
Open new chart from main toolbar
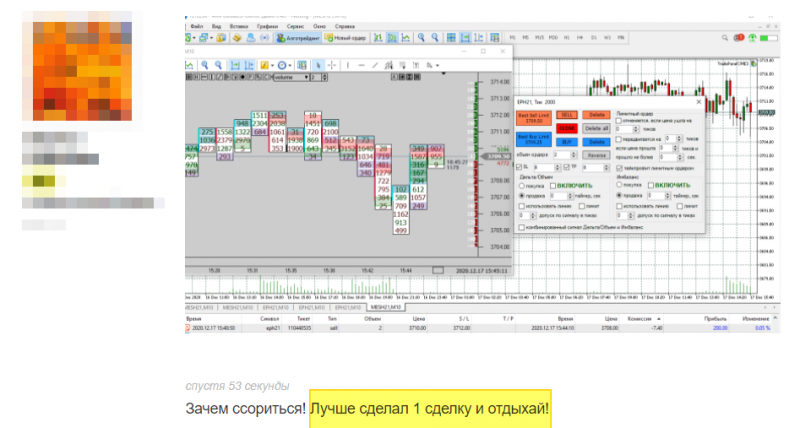(188, 38)
